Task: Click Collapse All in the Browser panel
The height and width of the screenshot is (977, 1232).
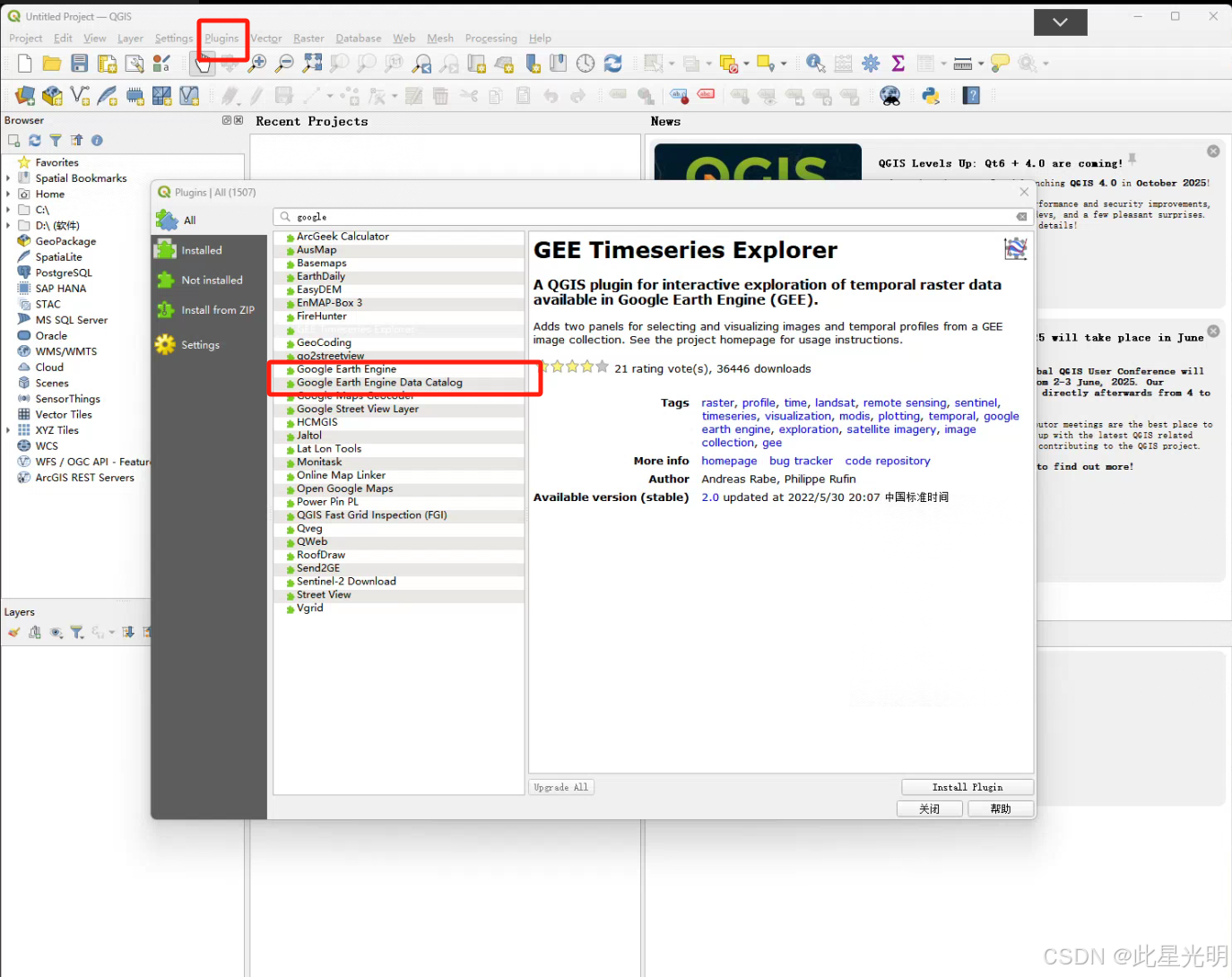Action: 76,141
